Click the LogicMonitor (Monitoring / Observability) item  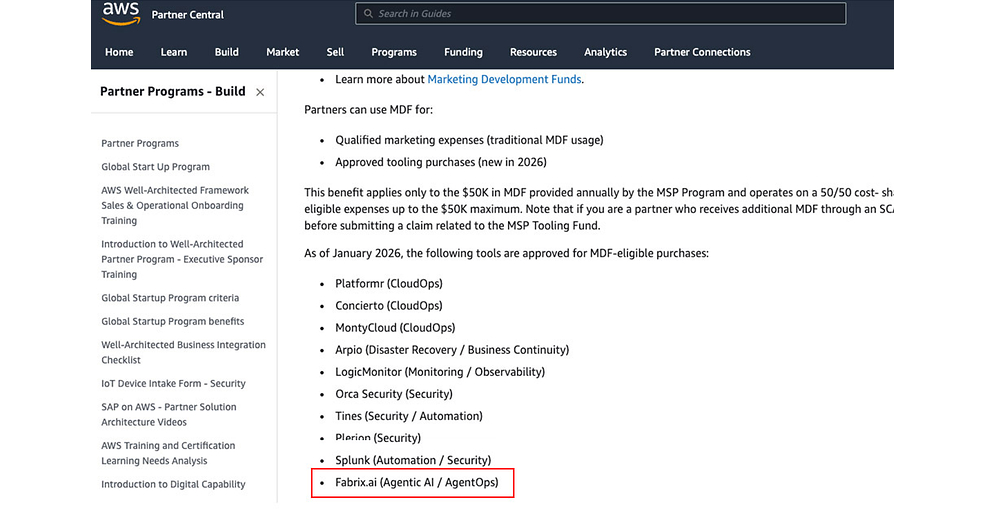pos(440,371)
